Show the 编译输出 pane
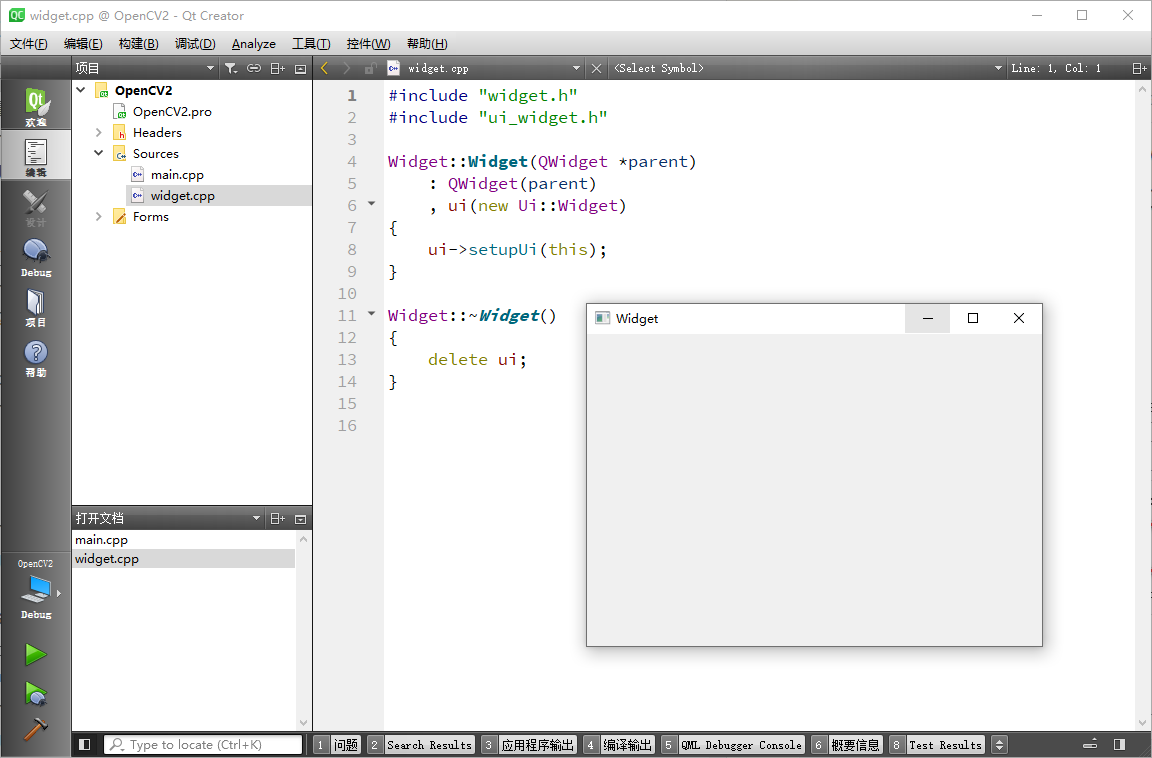Image resolution: width=1152 pixels, height=758 pixels. click(619, 745)
